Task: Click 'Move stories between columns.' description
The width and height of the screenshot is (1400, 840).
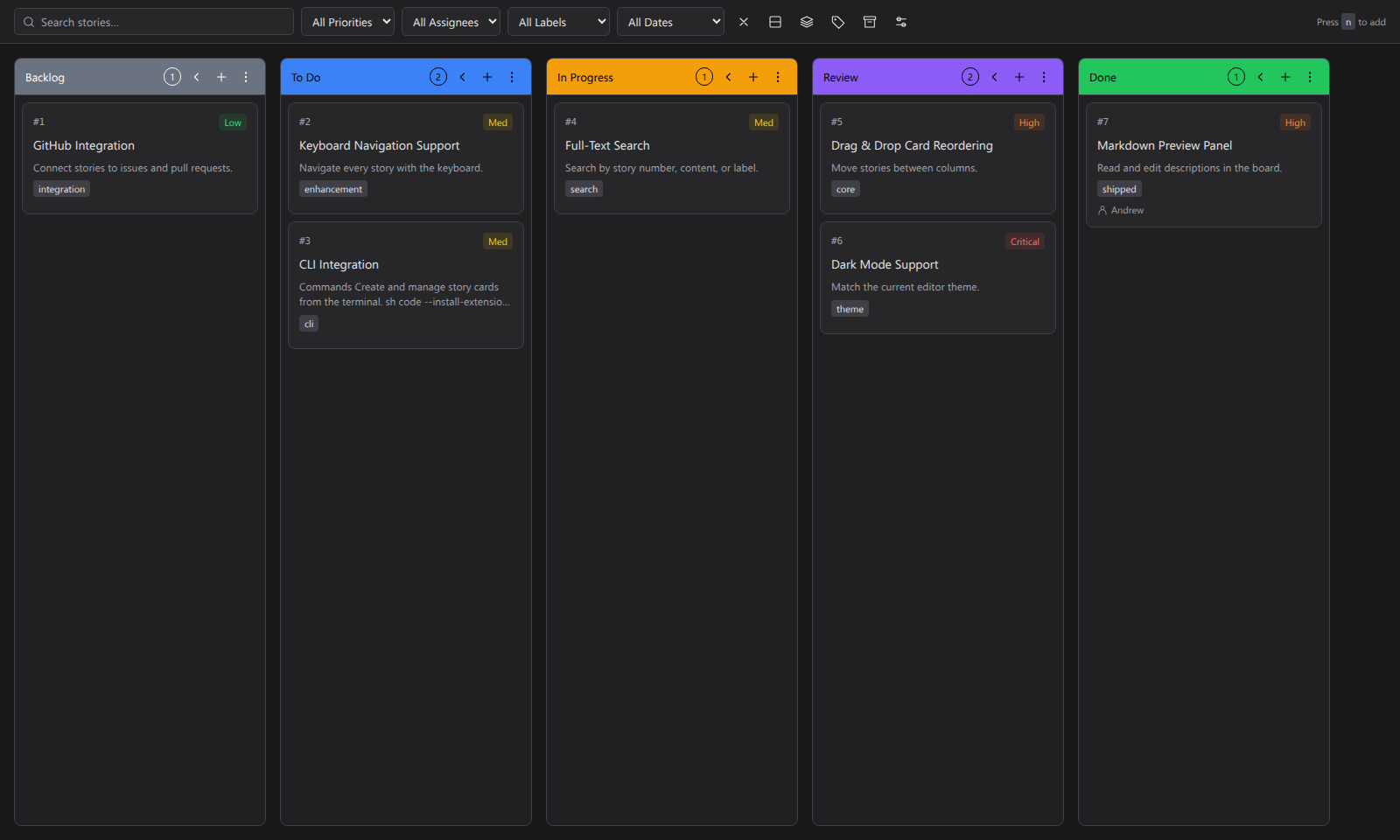Action: [904, 168]
